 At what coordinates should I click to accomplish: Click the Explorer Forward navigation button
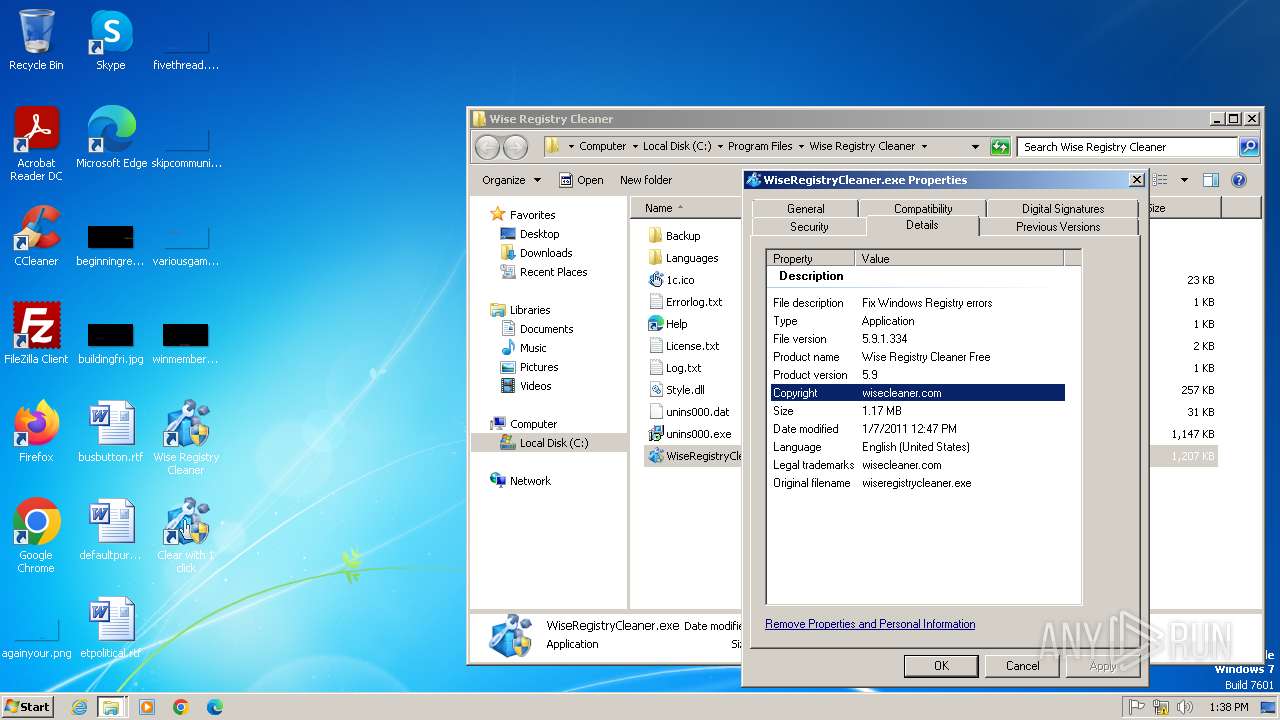515,147
